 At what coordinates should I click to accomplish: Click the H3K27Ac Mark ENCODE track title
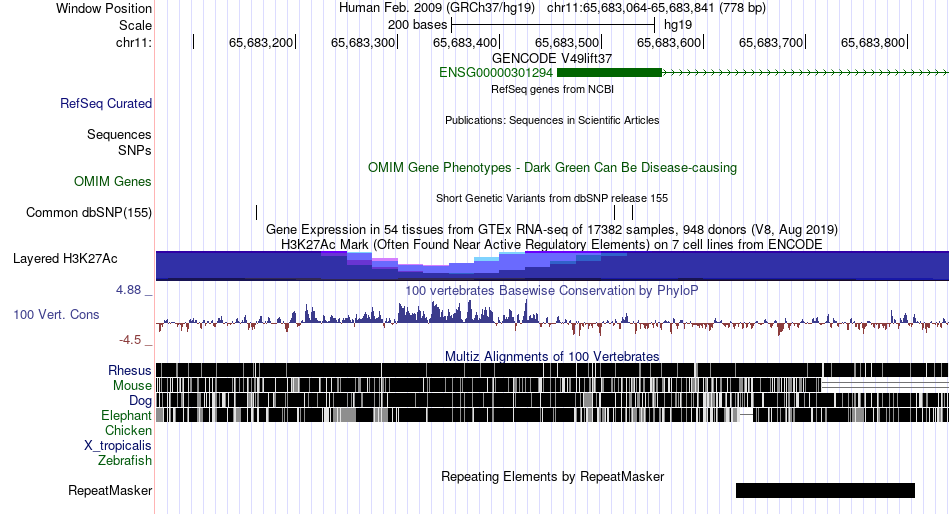coord(552,244)
